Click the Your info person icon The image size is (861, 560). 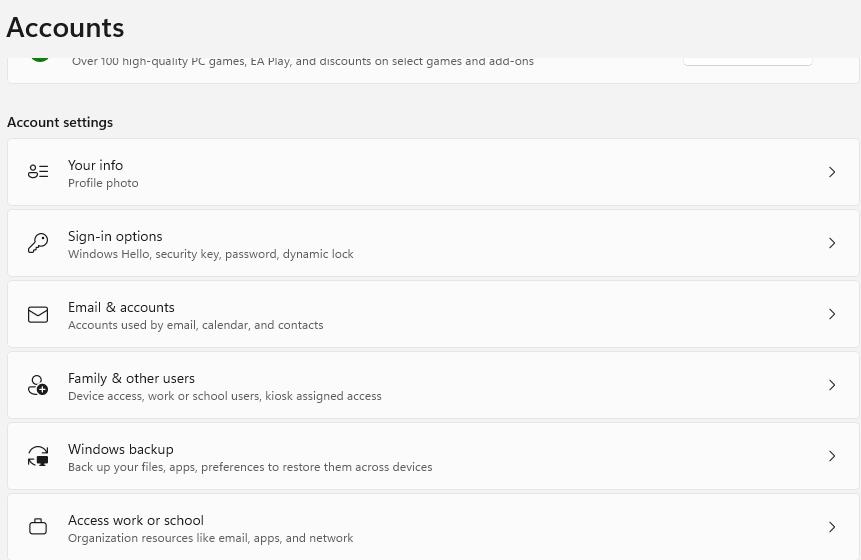coord(38,172)
